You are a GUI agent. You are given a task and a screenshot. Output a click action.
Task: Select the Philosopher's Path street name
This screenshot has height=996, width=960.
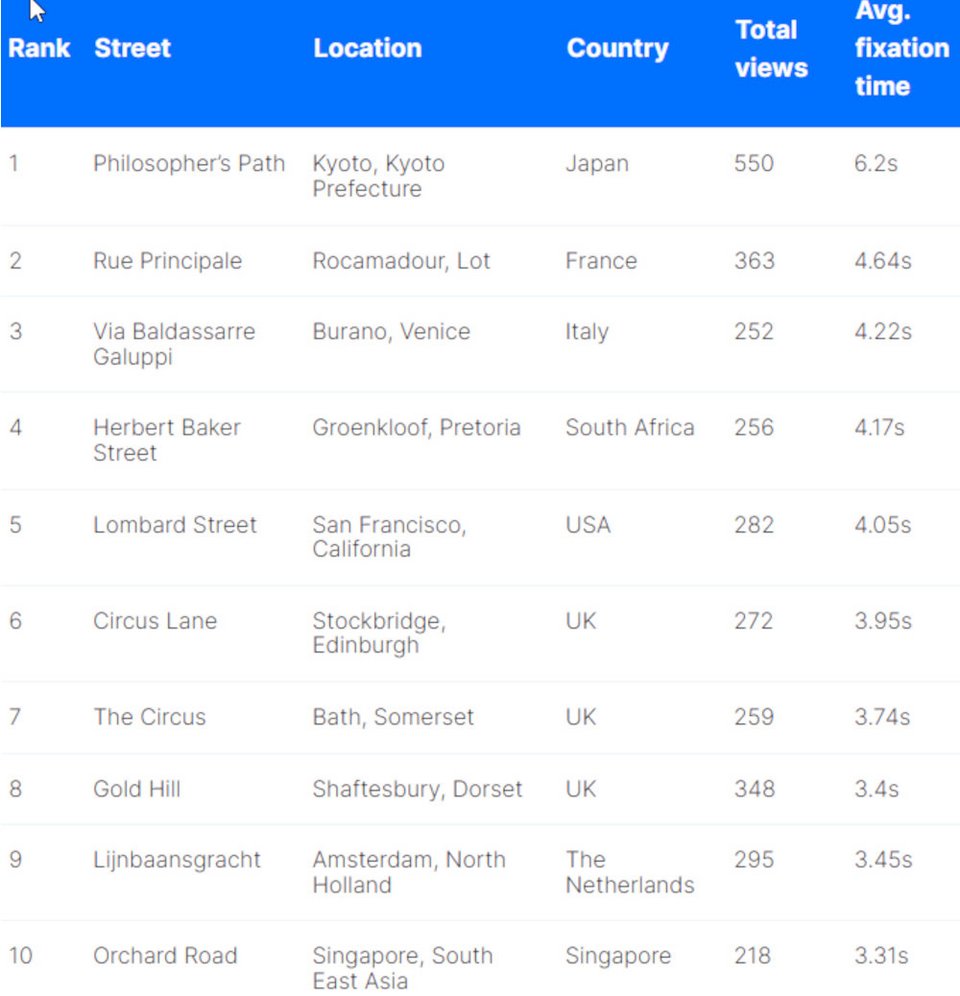[189, 164]
